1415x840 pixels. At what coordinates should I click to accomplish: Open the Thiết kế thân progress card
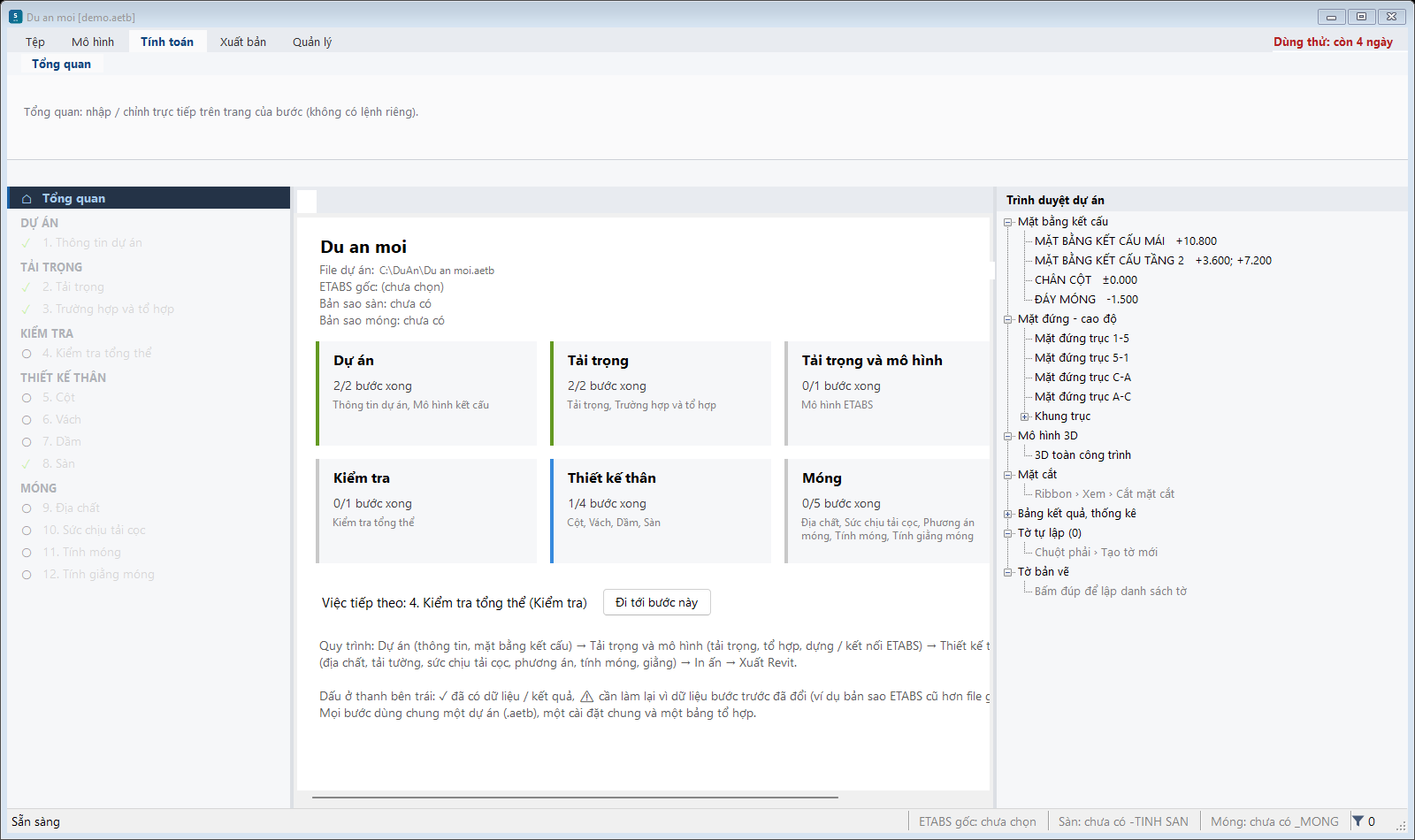tap(661, 511)
